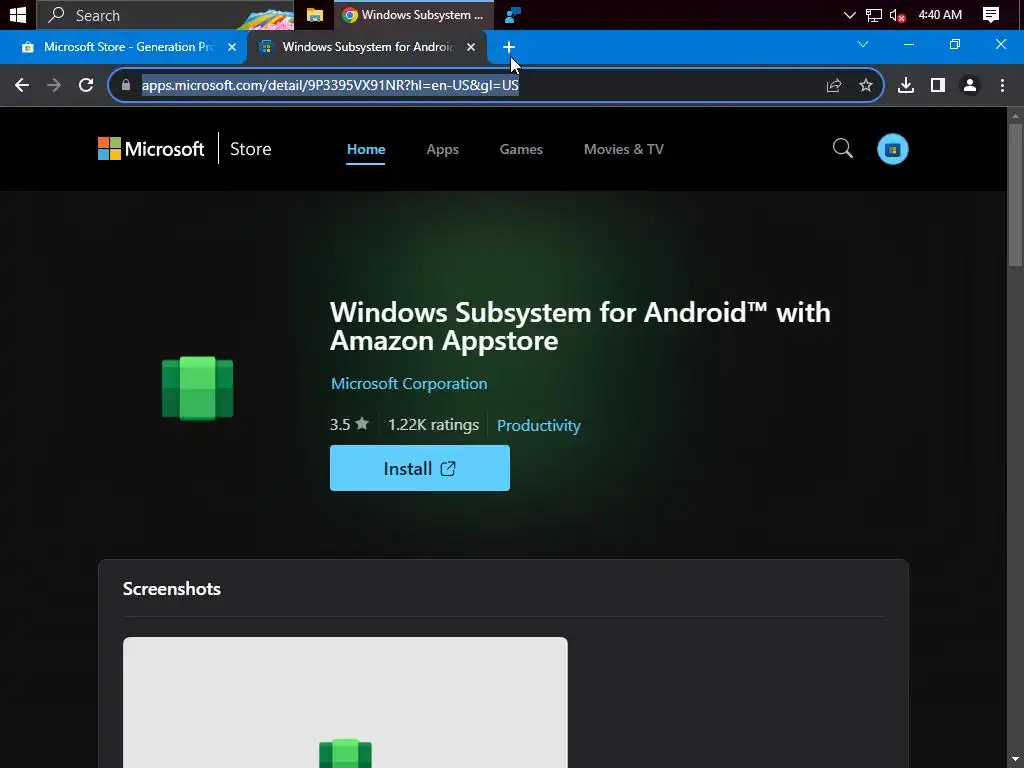Close the Microsoft Store - Generation tab

click(x=232, y=47)
